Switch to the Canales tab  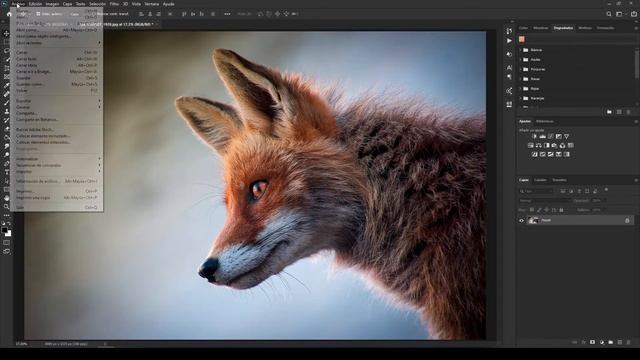(x=540, y=180)
